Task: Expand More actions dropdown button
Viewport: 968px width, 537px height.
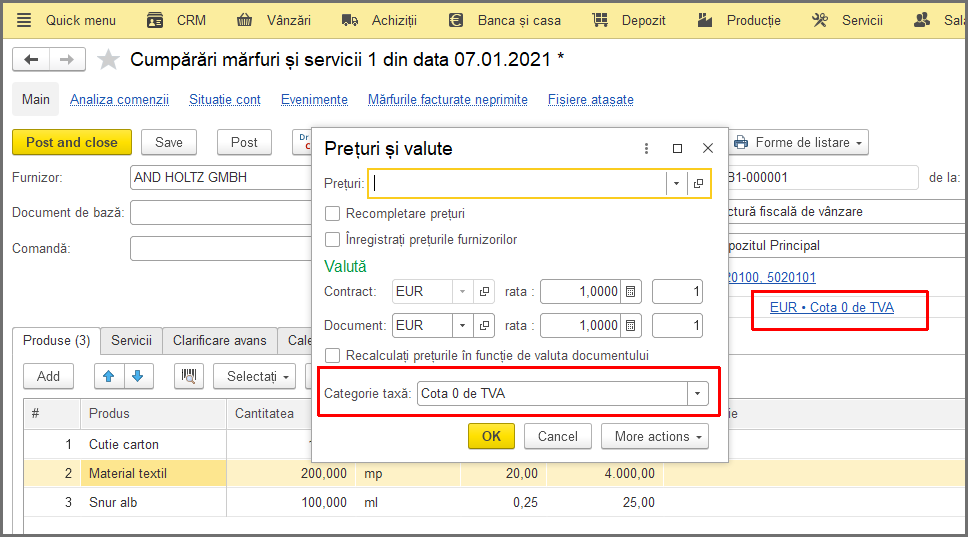Action: coord(654,436)
